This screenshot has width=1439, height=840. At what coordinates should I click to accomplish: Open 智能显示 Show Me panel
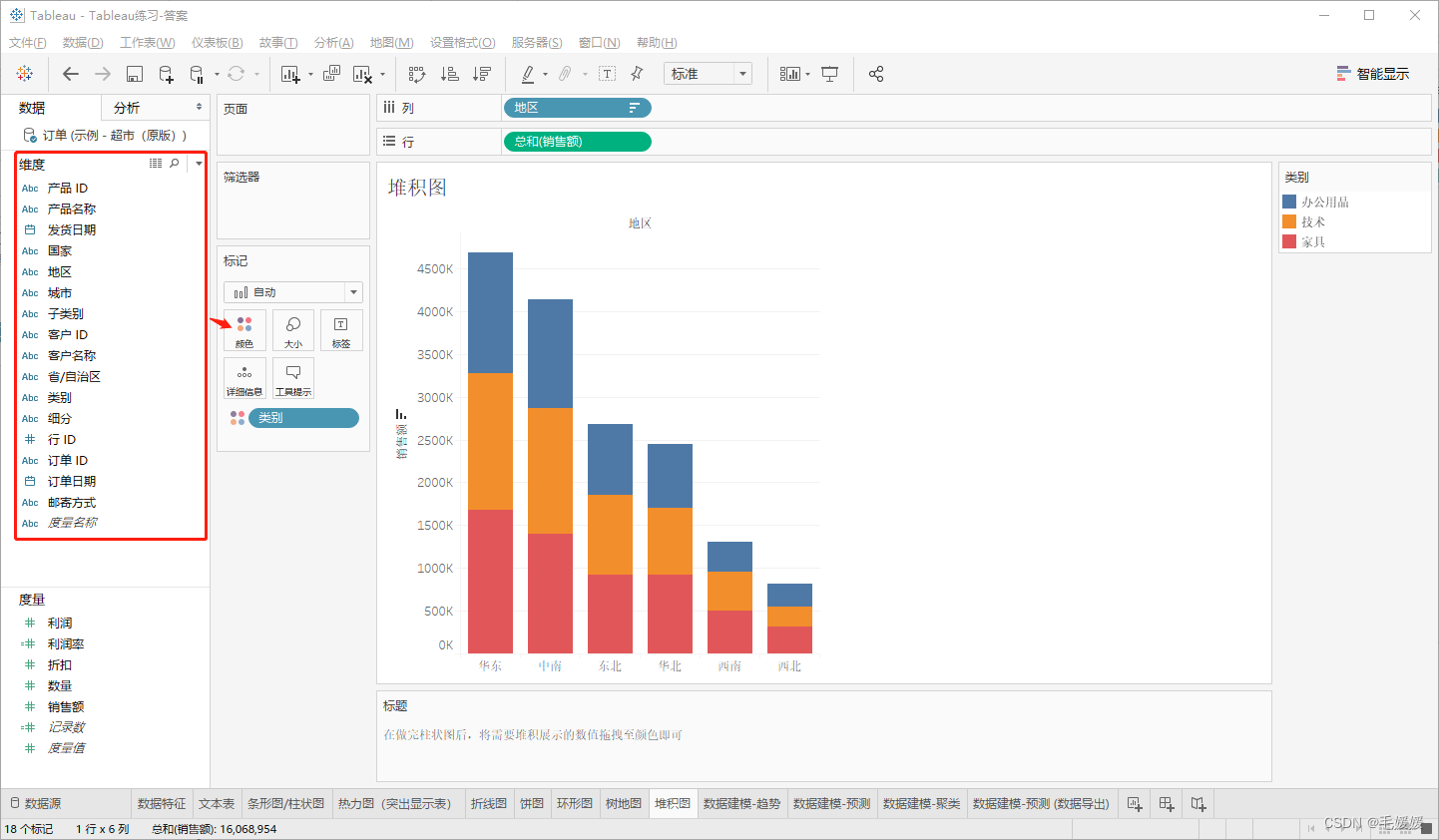click(1373, 74)
